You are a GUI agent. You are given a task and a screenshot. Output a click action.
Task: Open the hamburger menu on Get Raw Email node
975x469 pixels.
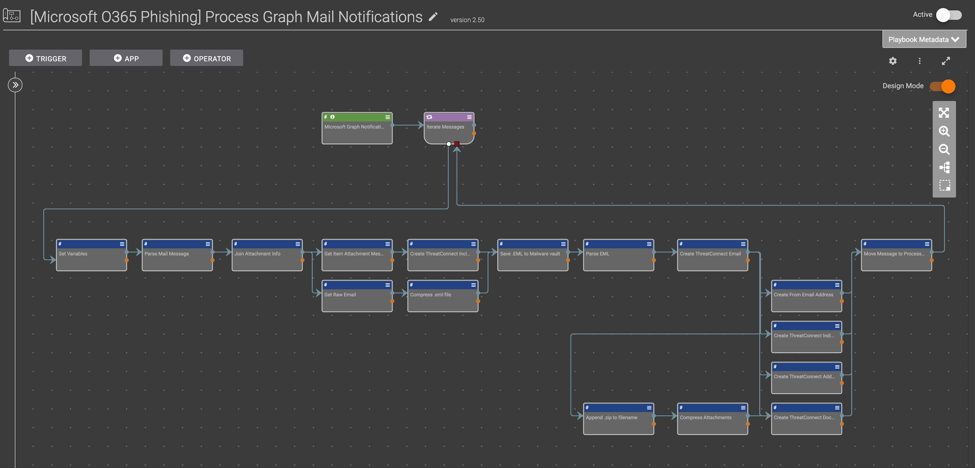(x=387, y=285)
